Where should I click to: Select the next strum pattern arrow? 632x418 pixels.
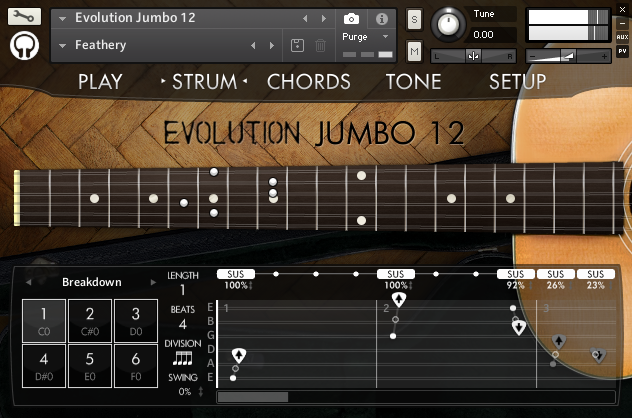[153, 282]
